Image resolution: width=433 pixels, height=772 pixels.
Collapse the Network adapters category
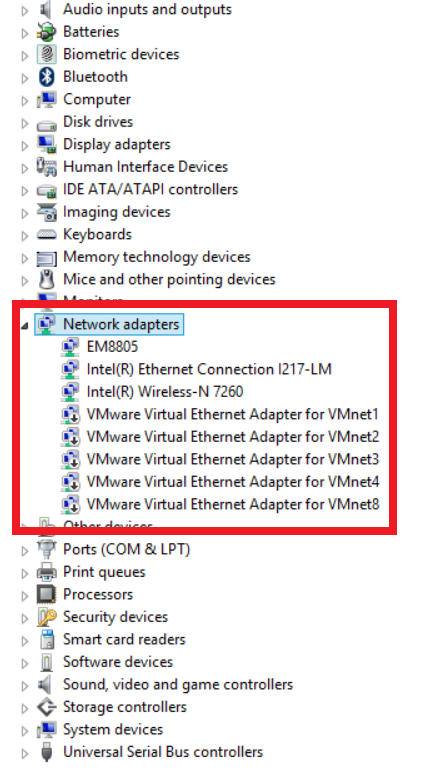coord(25,325)
